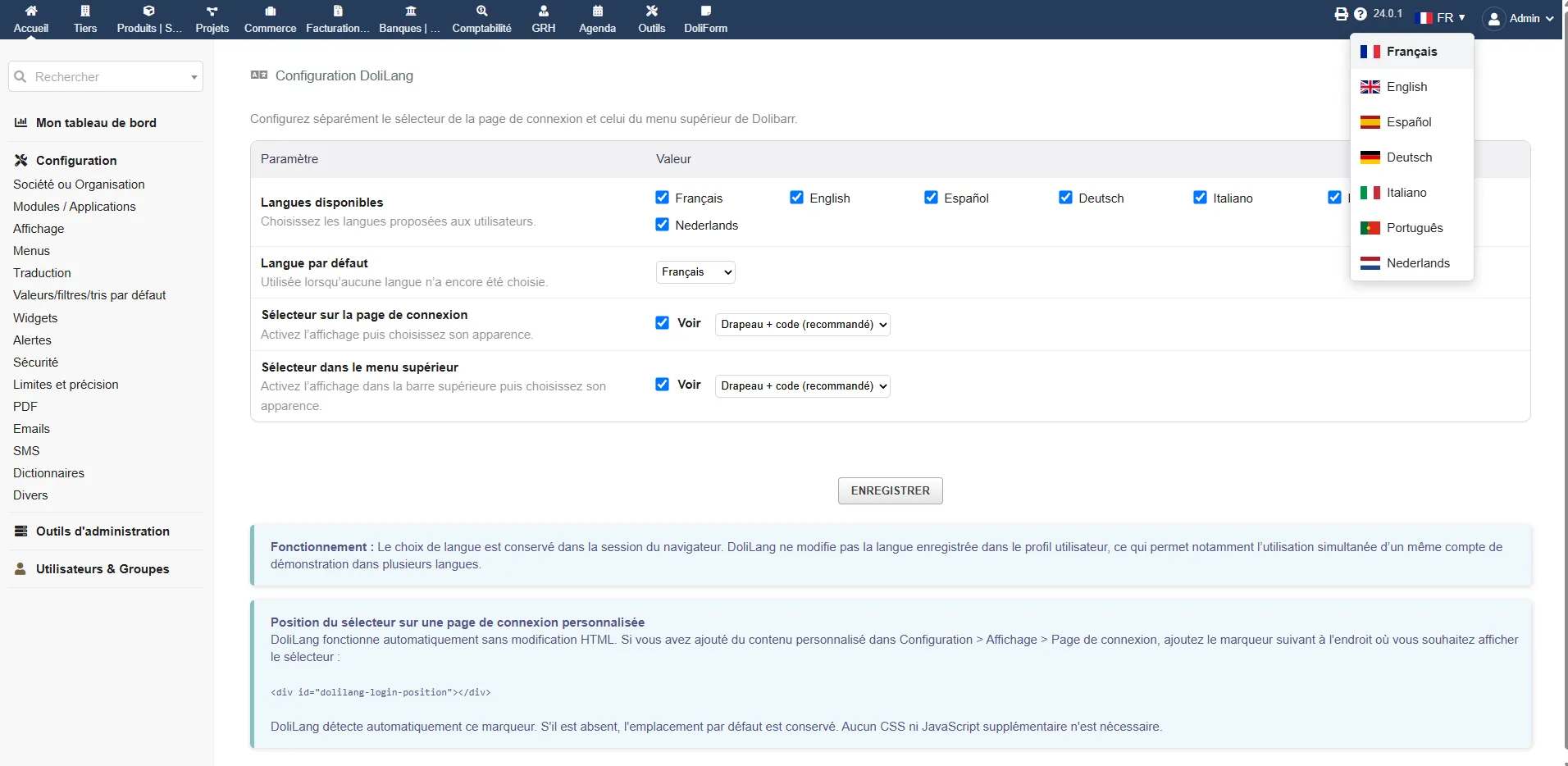Open the Banques module icon
This screenshot has height=766, width=1568.
click(410, 11)
